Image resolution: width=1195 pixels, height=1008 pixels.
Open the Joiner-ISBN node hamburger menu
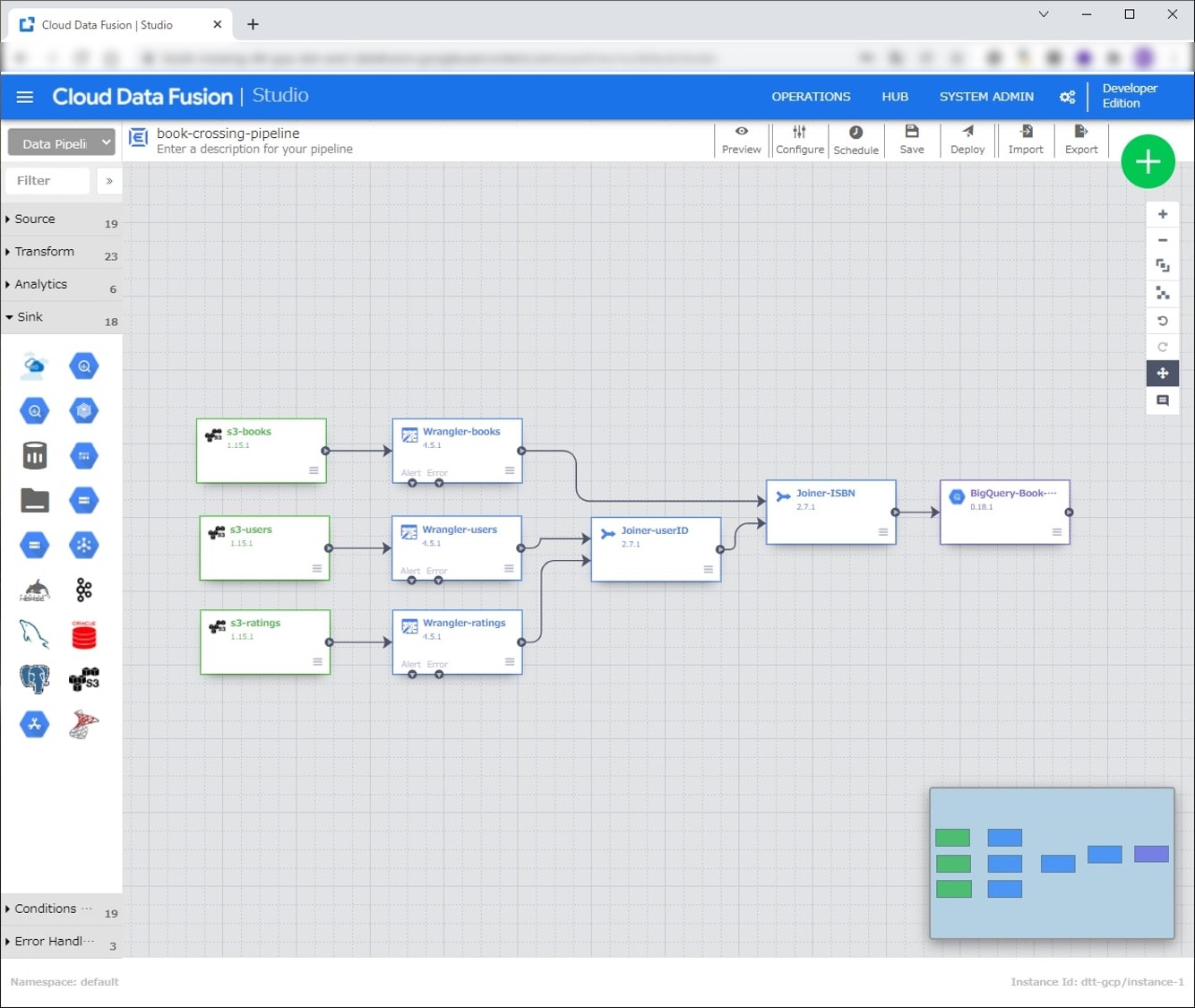(883, 531)
